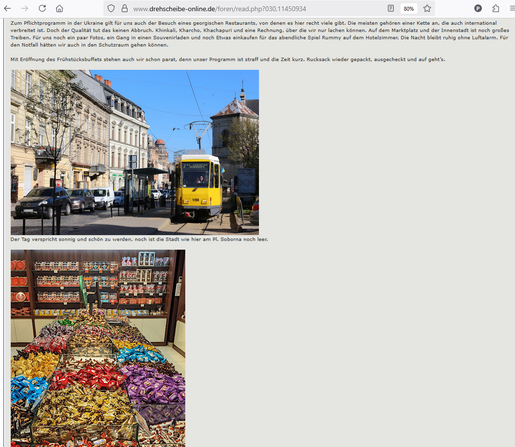Click the sentence starting 'Mit Eröffnung des Frühstücksbuffets'

(228, 59)
